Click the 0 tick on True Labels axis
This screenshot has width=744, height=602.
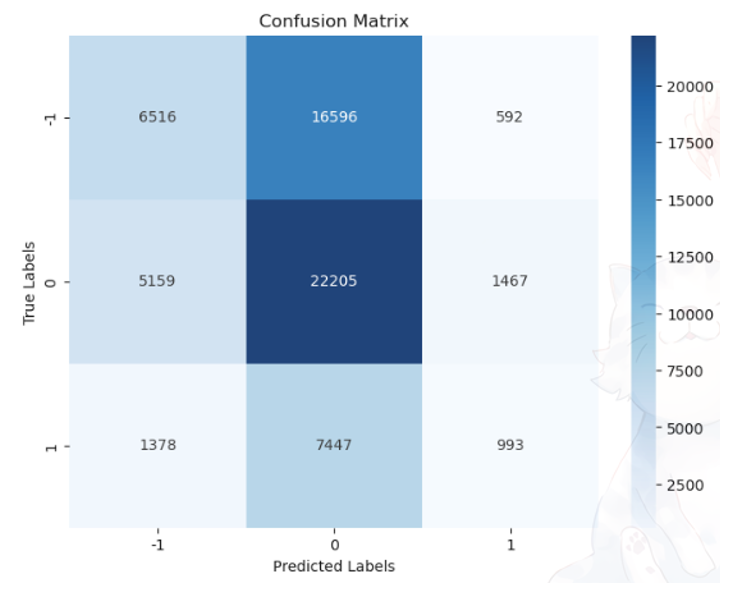pyautogui.click(x=53, y=282)
